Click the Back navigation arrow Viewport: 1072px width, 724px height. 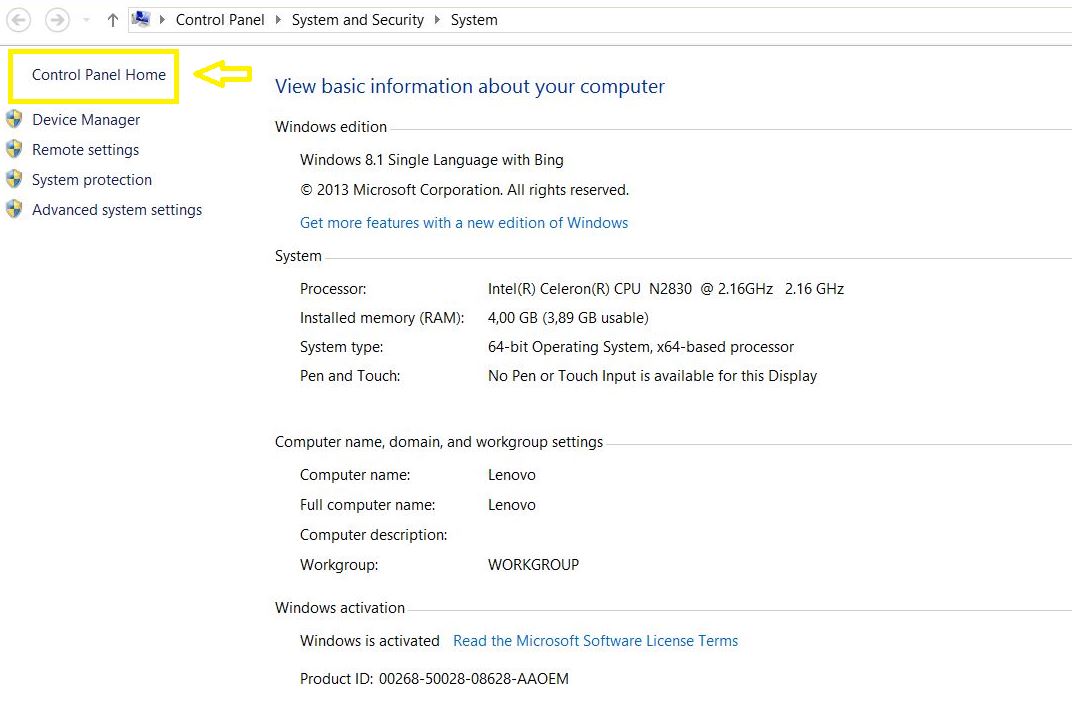click(19, 20)
